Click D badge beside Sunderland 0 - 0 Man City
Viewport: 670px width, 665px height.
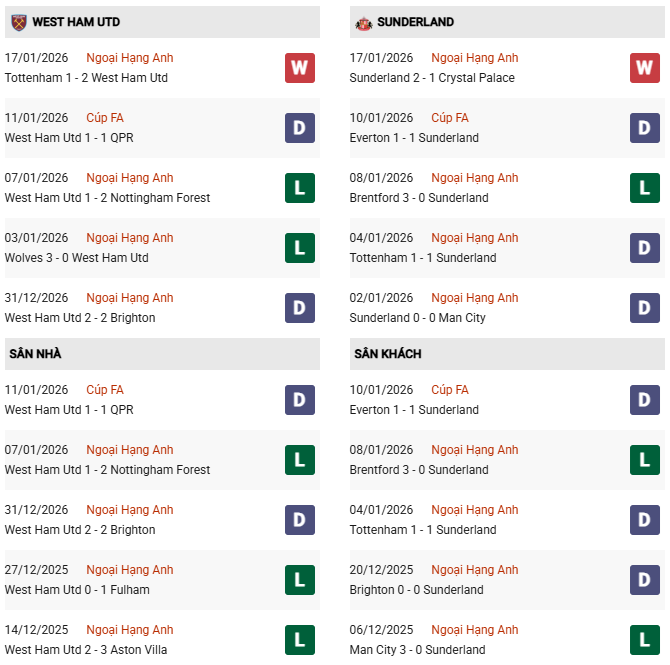point(644,308)
